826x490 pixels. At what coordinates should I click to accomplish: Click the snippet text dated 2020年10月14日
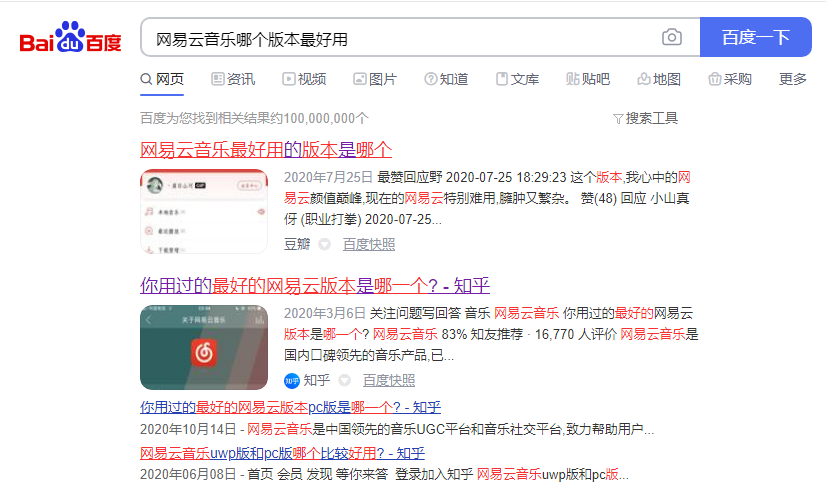click(x=397, y=429)
